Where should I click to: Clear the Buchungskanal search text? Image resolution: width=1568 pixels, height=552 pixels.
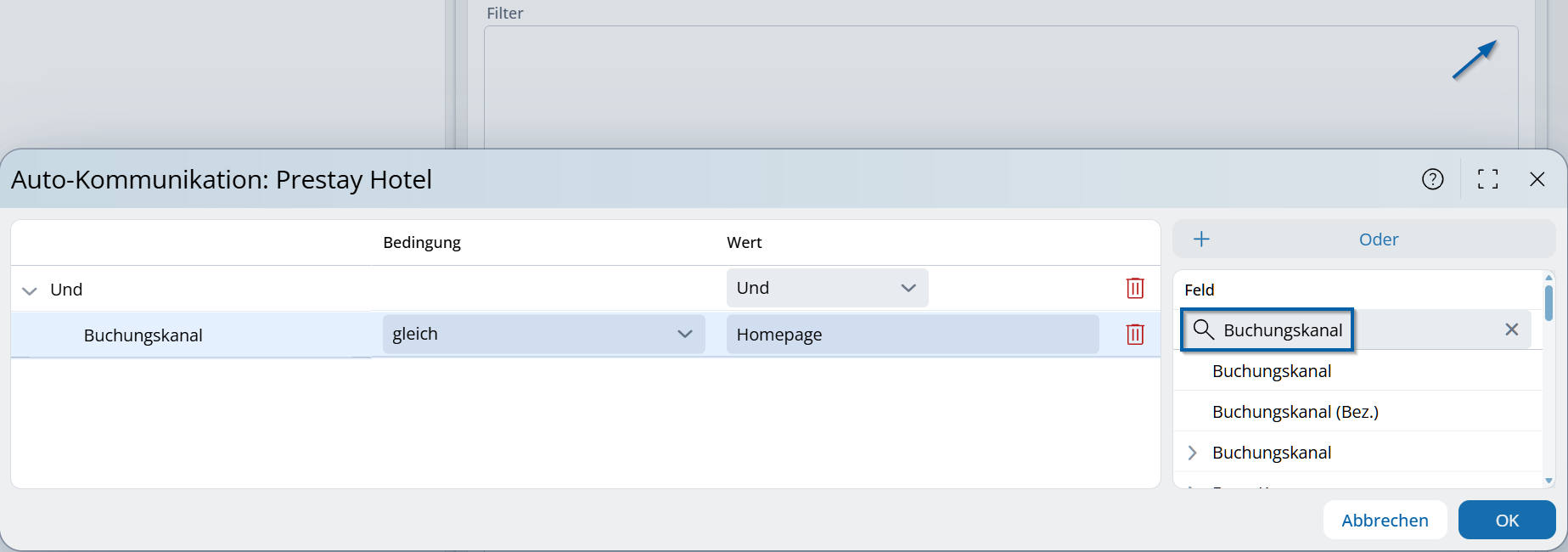(1511, 330)
